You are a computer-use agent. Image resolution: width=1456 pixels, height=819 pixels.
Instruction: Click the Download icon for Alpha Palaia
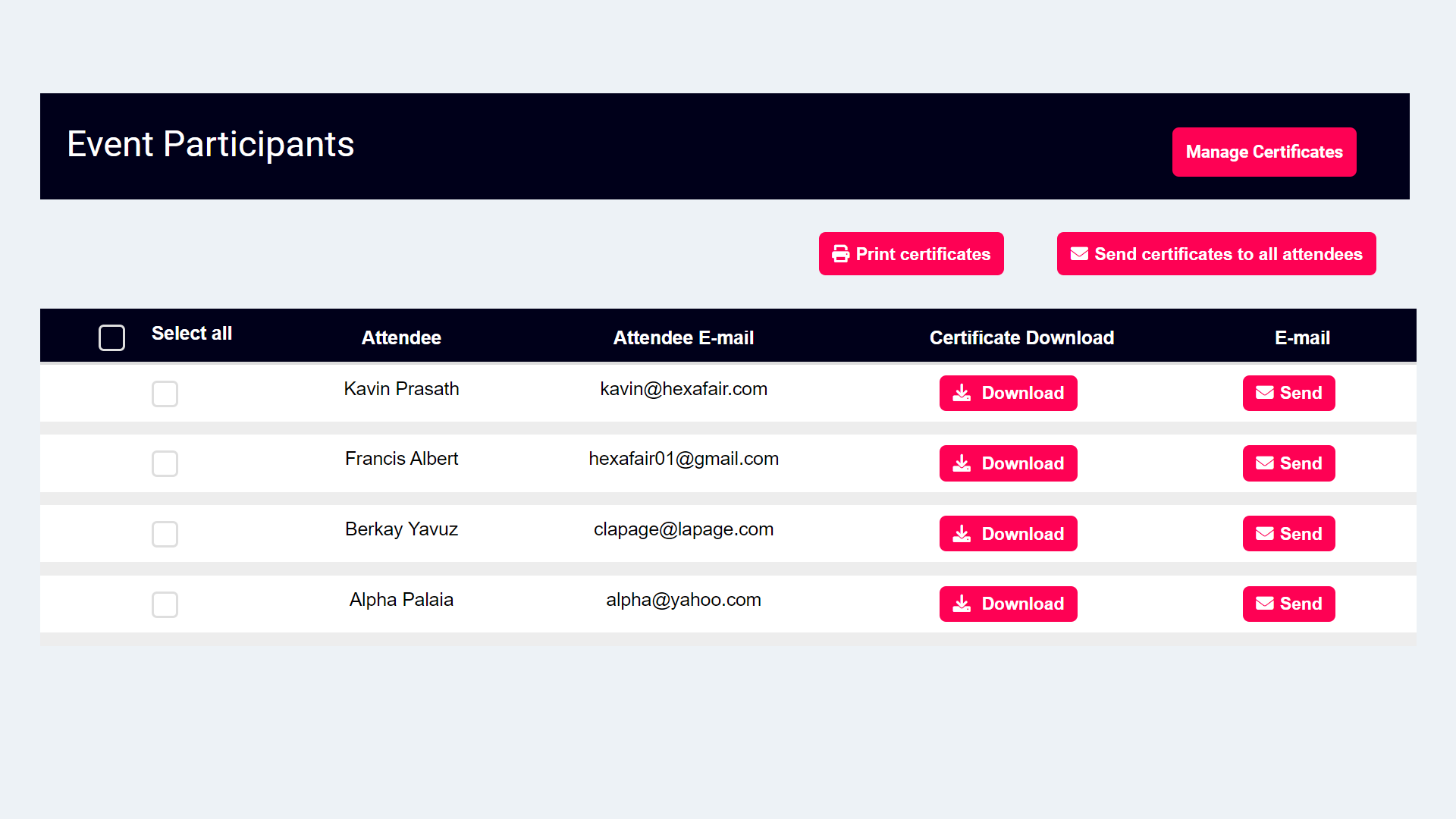pyautogui.click(x=962, y=603)
